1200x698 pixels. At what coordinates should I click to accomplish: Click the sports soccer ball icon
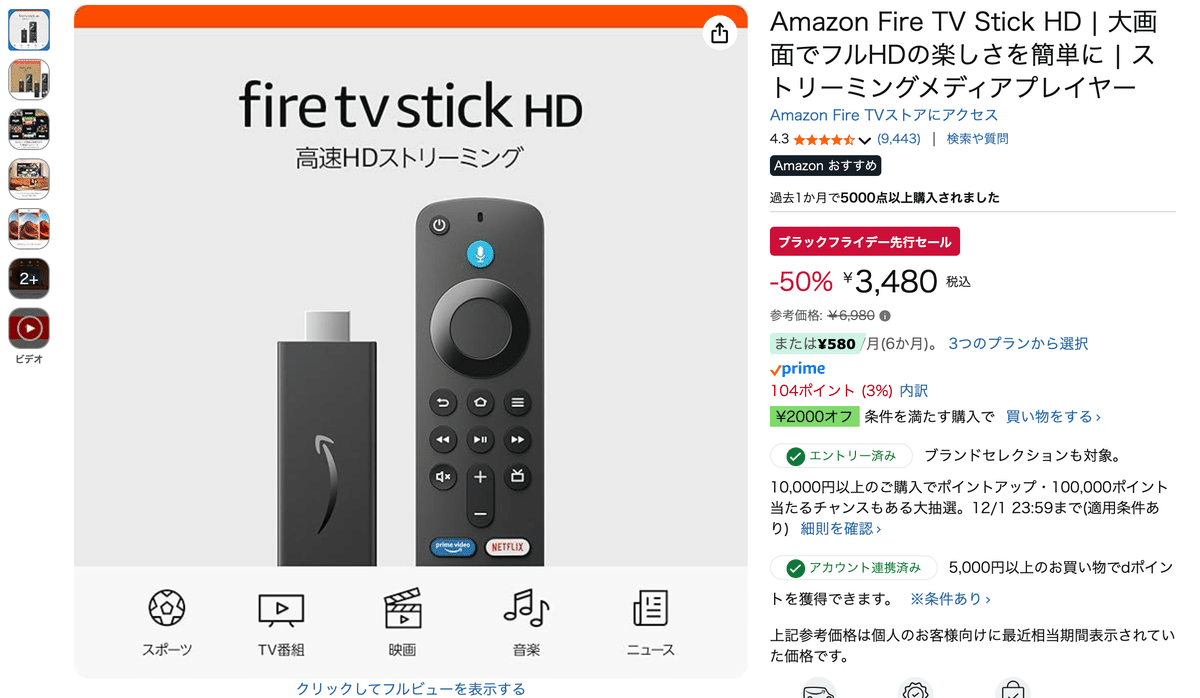tap(167, 607)
